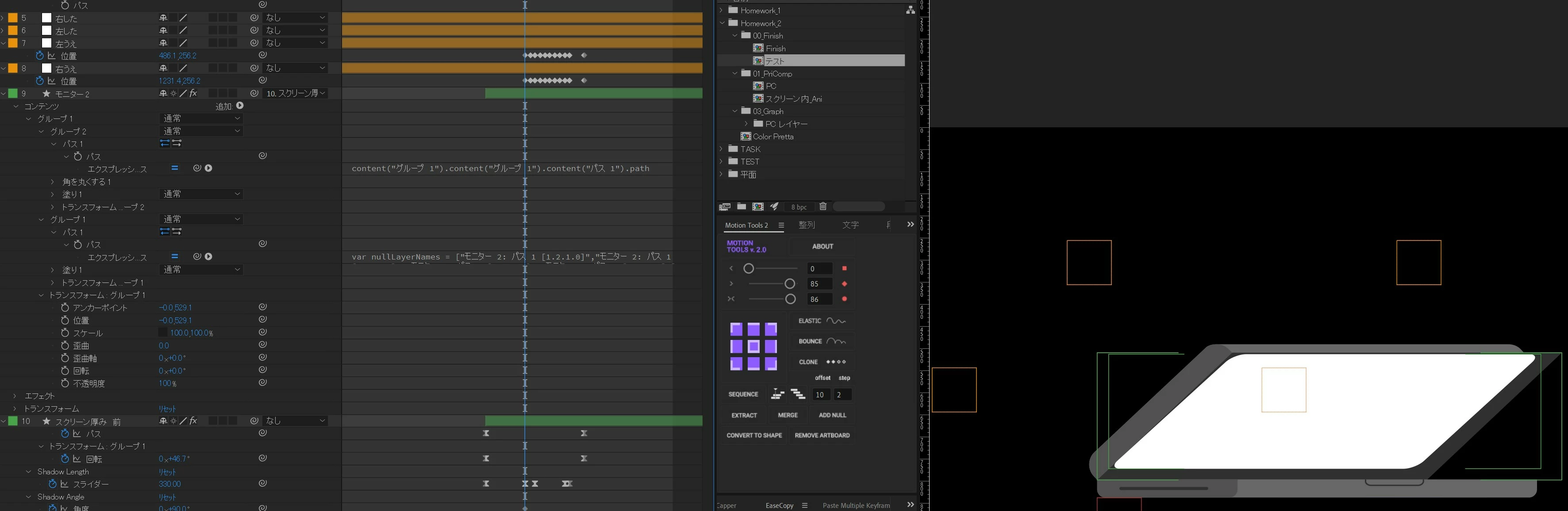Set anchor point to top-left grid square

pyautogui.click(x=737, y=330)
